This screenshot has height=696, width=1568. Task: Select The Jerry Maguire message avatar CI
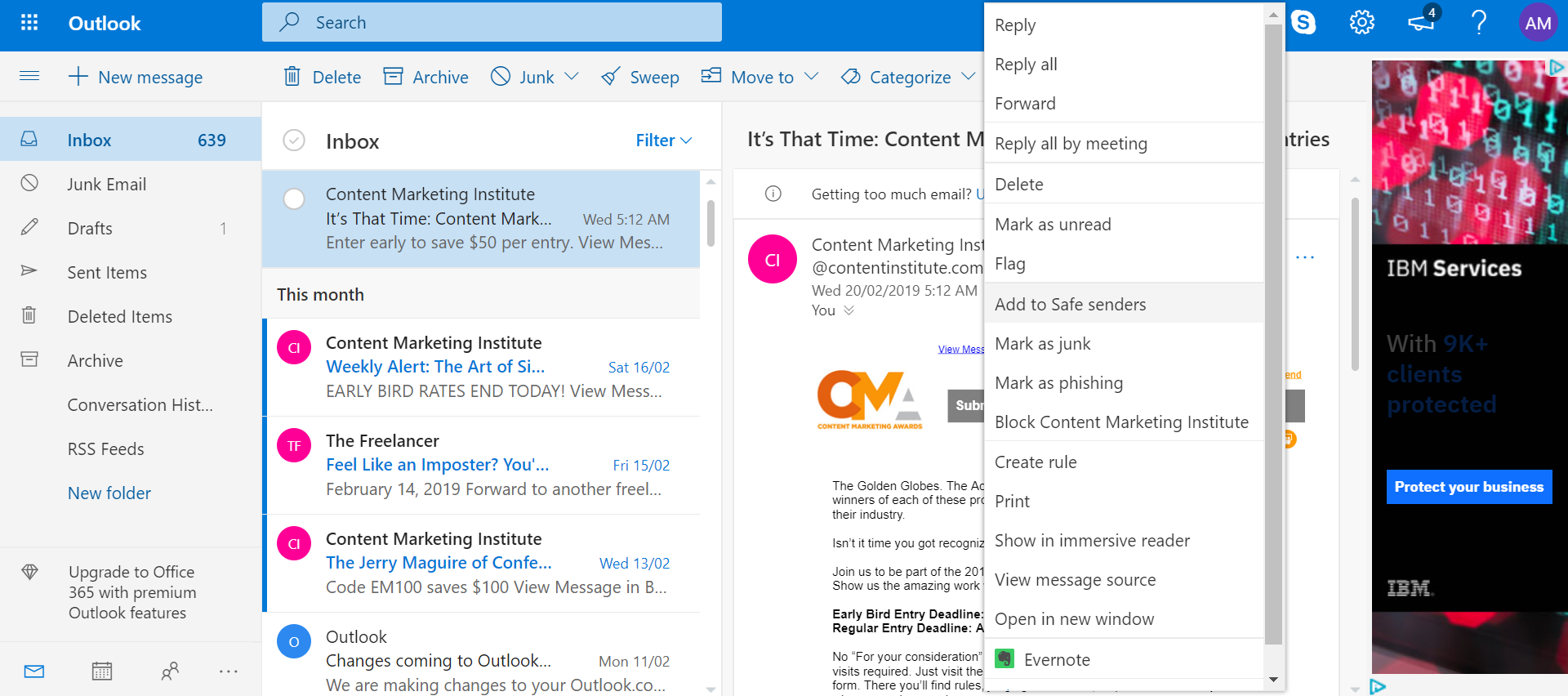click(294, 543)
